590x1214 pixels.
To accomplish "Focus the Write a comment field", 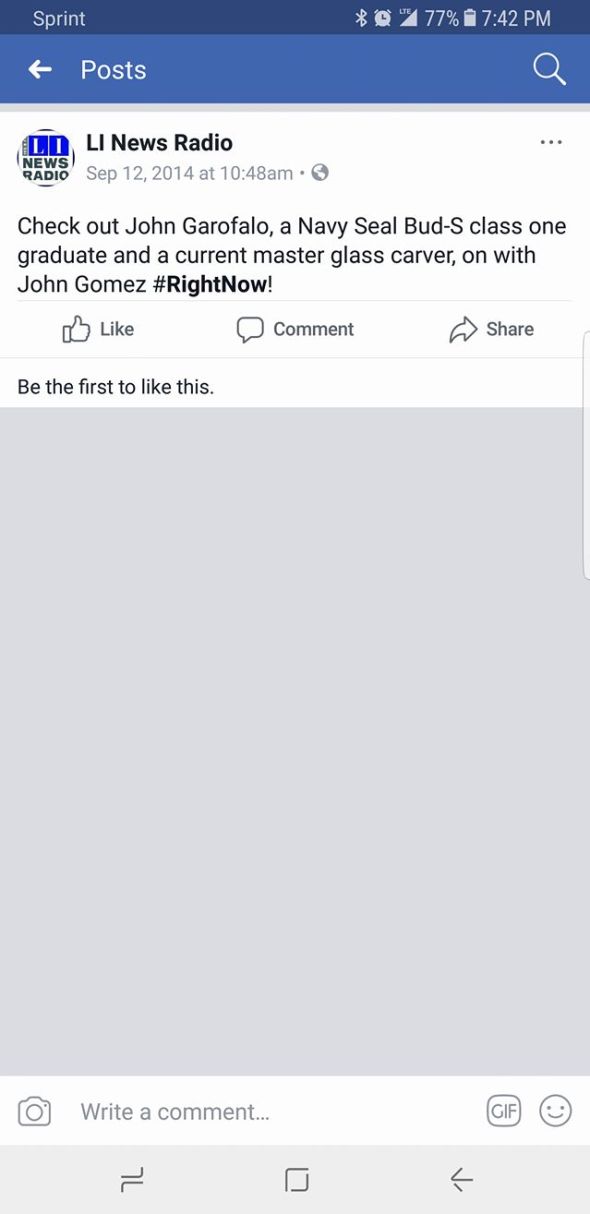I will point(270,1111).
